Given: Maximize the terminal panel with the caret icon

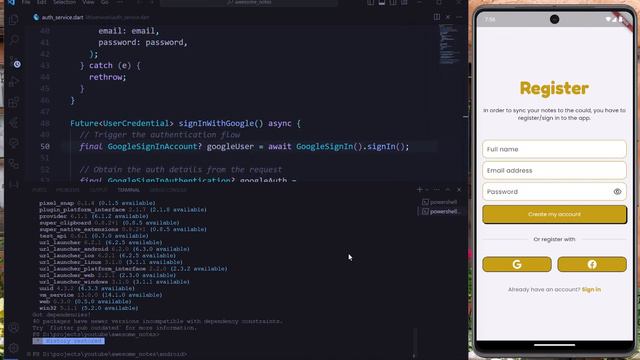Looking at the screenshot, I should pyautogui.click(x=448, y=189).
